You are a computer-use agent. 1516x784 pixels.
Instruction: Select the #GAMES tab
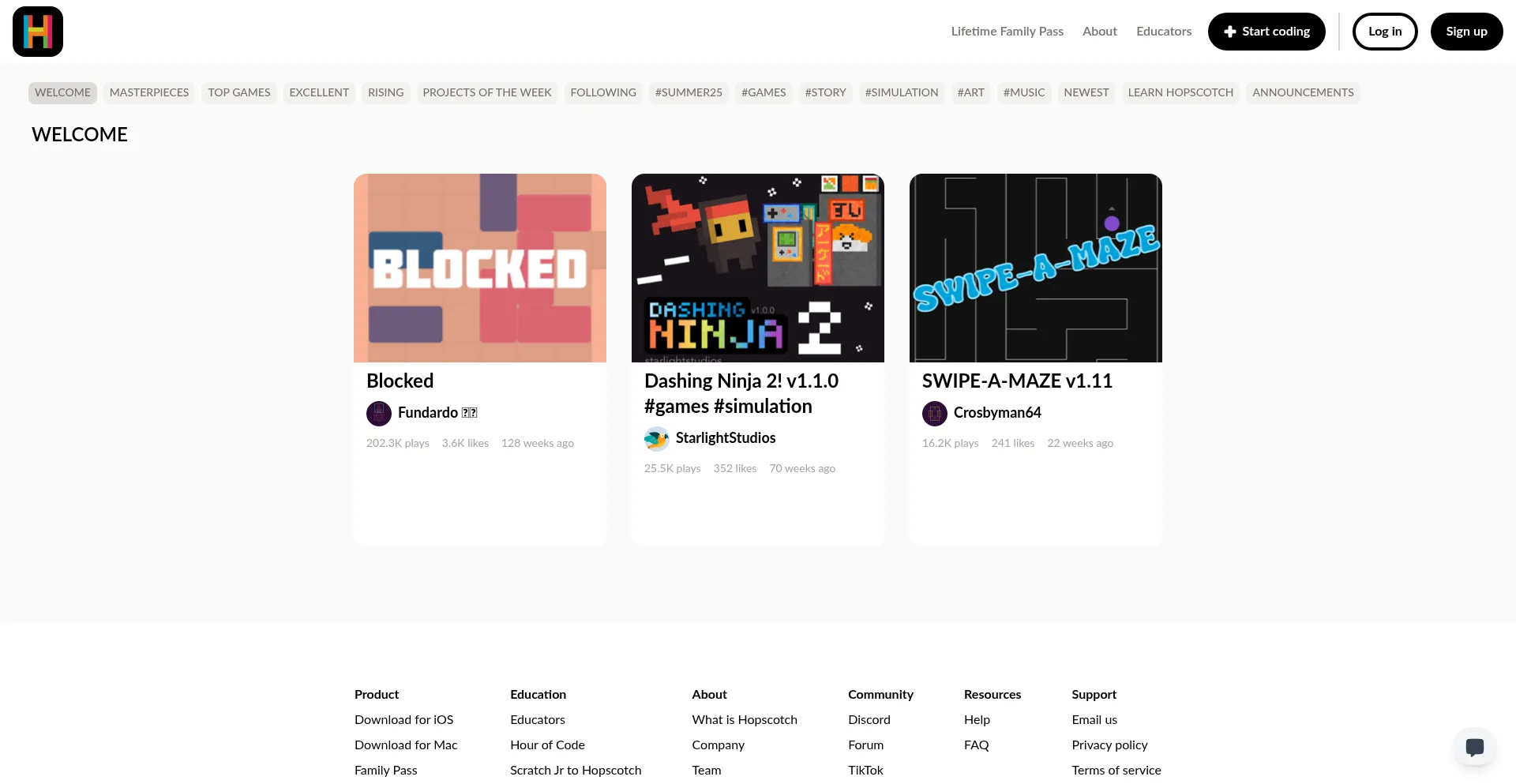point(764,92)
